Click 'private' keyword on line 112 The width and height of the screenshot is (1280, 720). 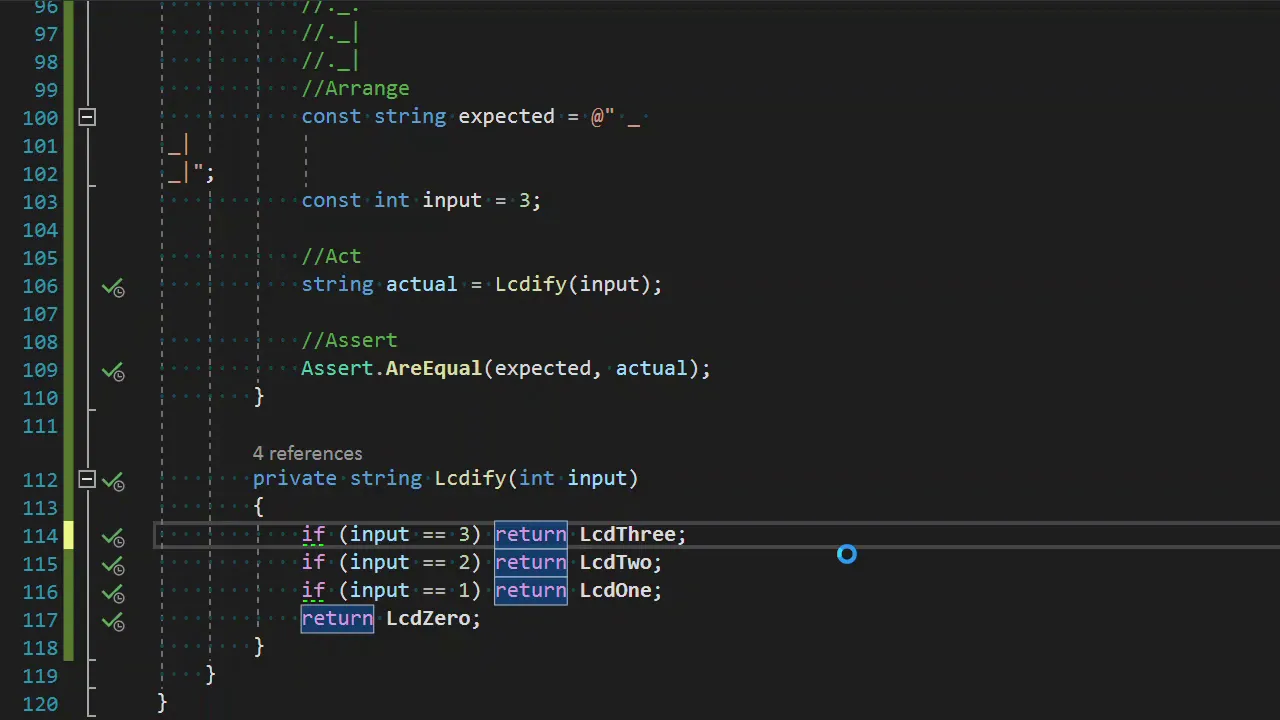point(295,478)
